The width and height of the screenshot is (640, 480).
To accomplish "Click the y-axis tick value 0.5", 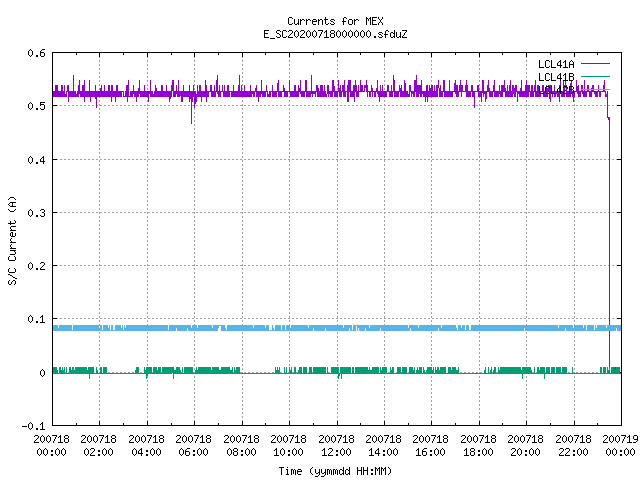I will click(36, 106).
